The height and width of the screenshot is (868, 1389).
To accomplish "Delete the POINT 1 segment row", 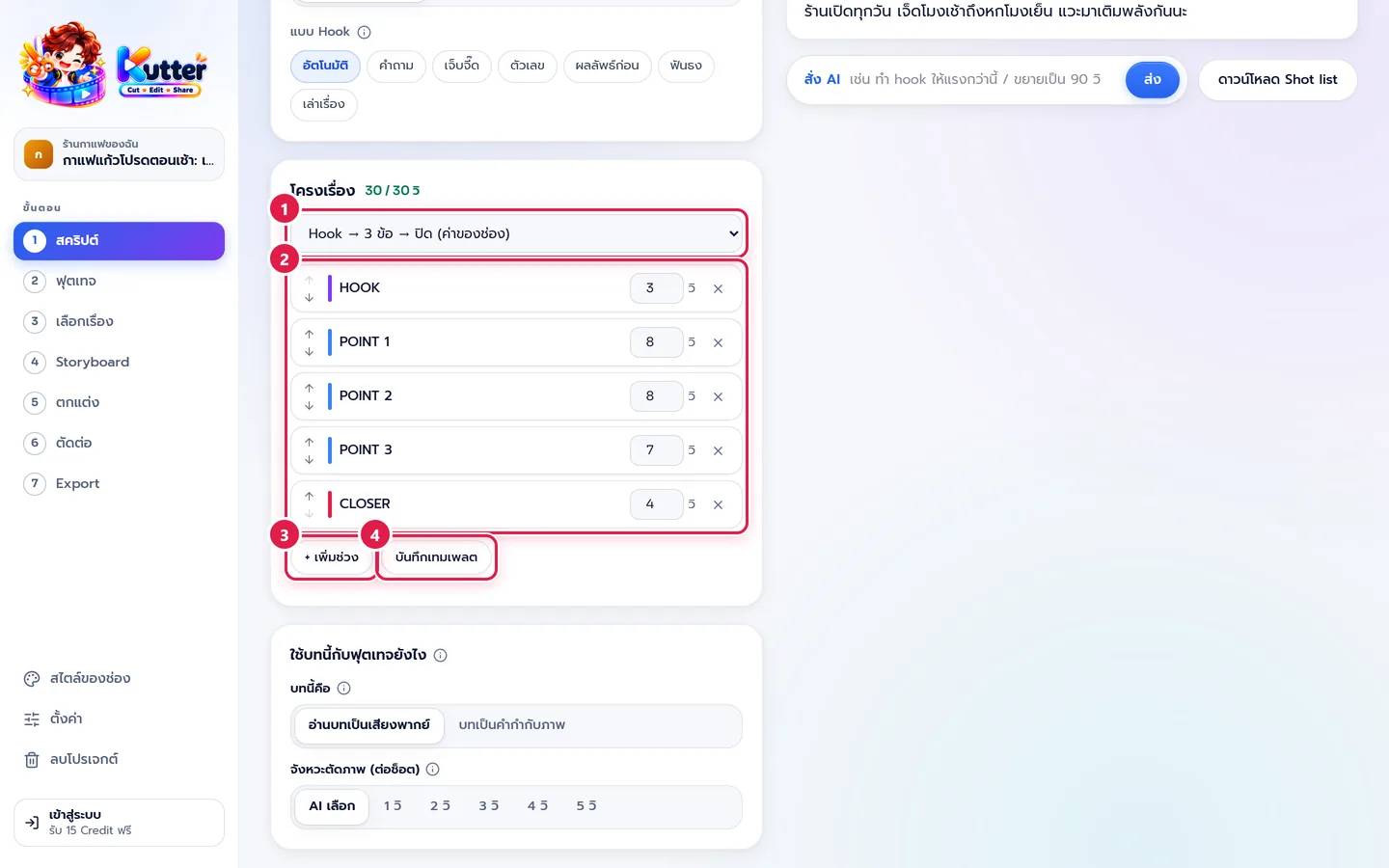I will 718,342.
